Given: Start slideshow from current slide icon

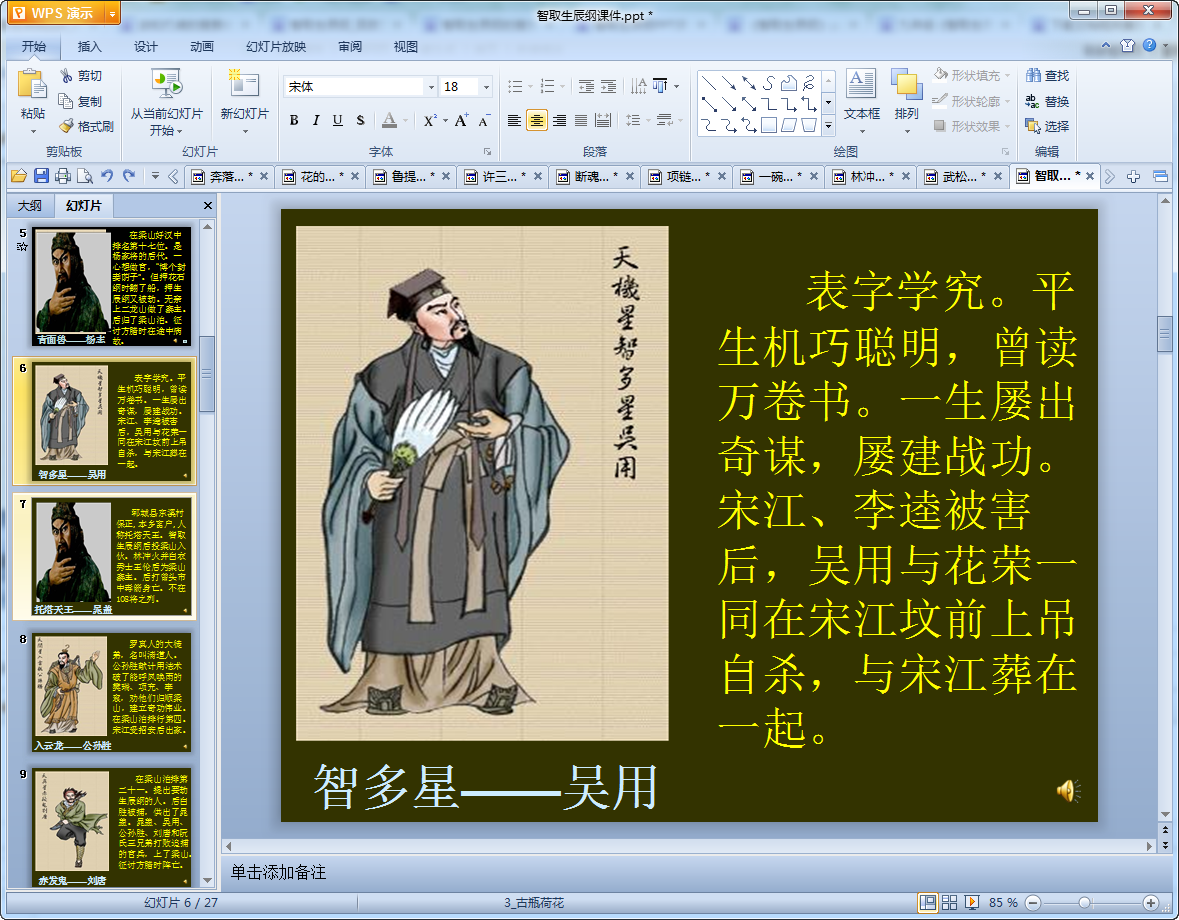Looking at the screenshot, I should (x=166, y=84).
